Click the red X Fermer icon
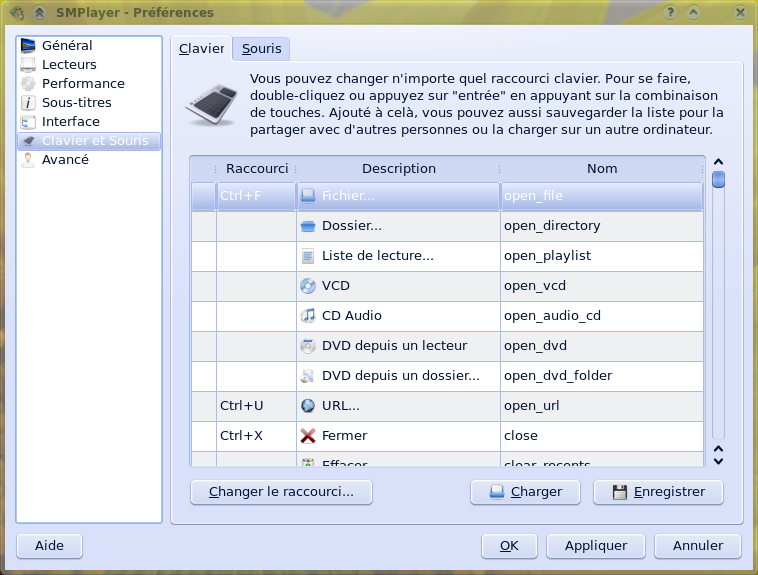758x575 pixels. [308, 436]
